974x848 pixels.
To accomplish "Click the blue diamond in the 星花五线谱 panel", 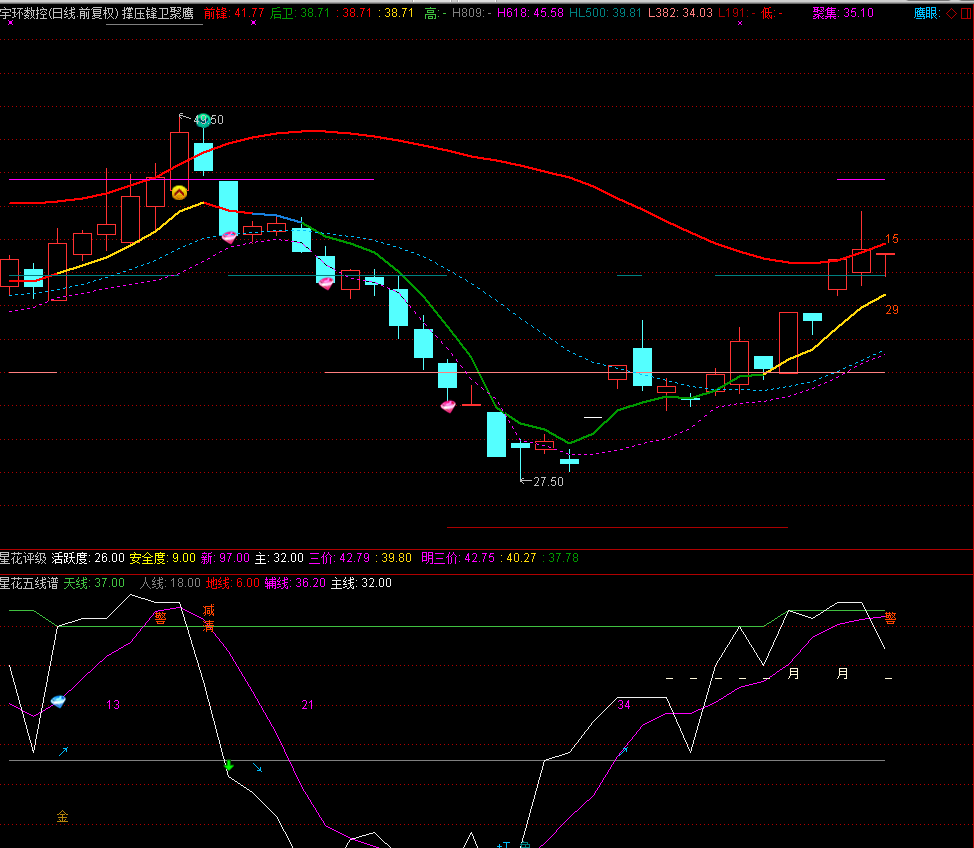I will pyautogui.click(x=58, y=701).
